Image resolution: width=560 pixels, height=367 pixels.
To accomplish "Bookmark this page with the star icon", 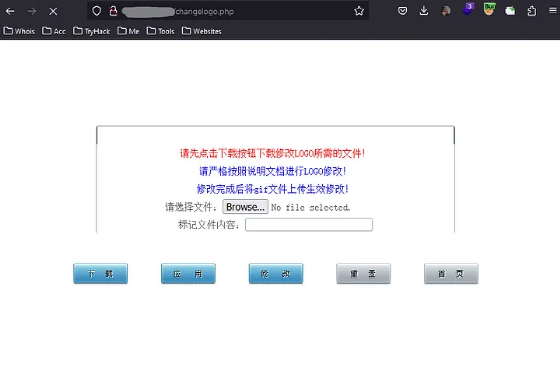I will coord(359,11).
